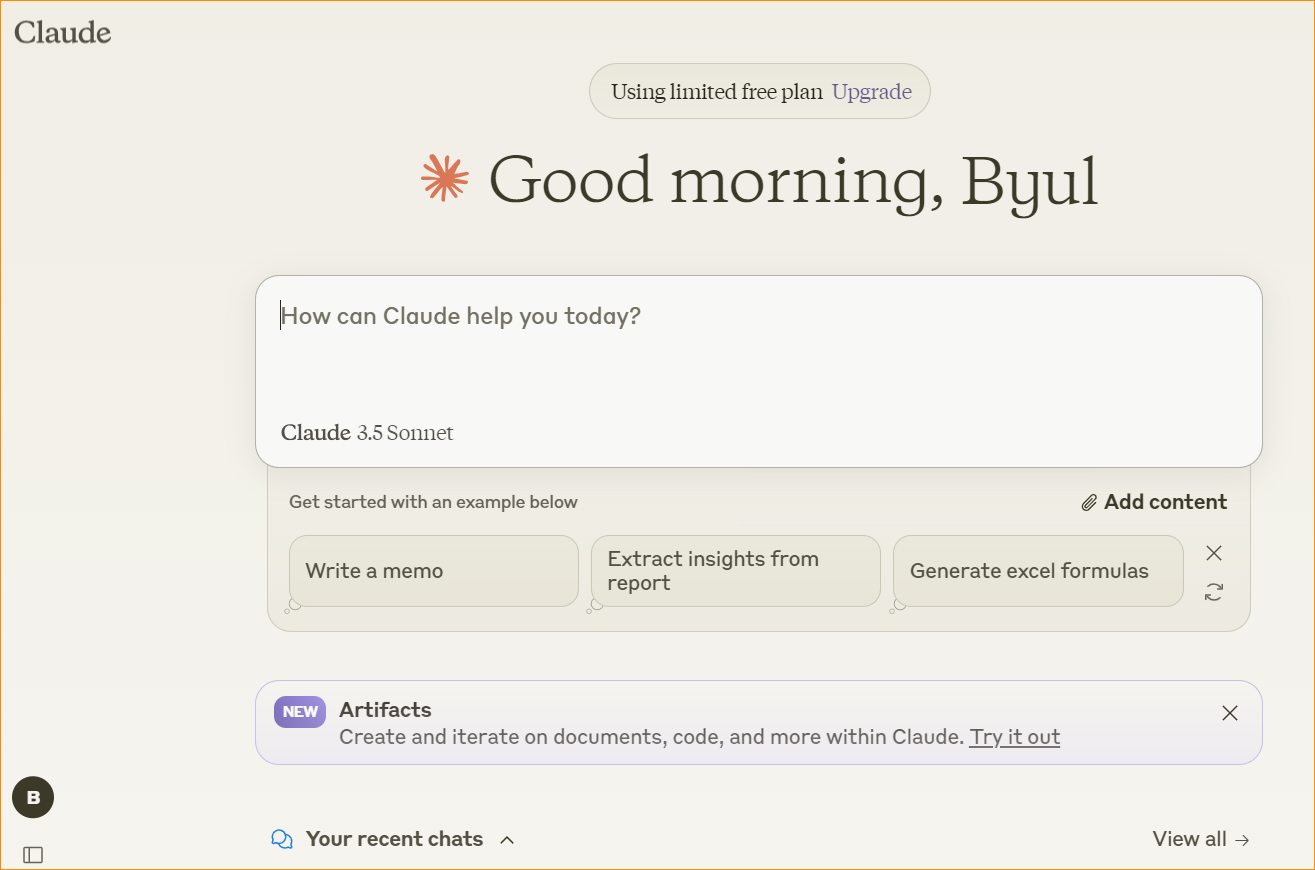Click the Using limited free plan text
Screen dimensions: 1315x870
pos(717,92)
